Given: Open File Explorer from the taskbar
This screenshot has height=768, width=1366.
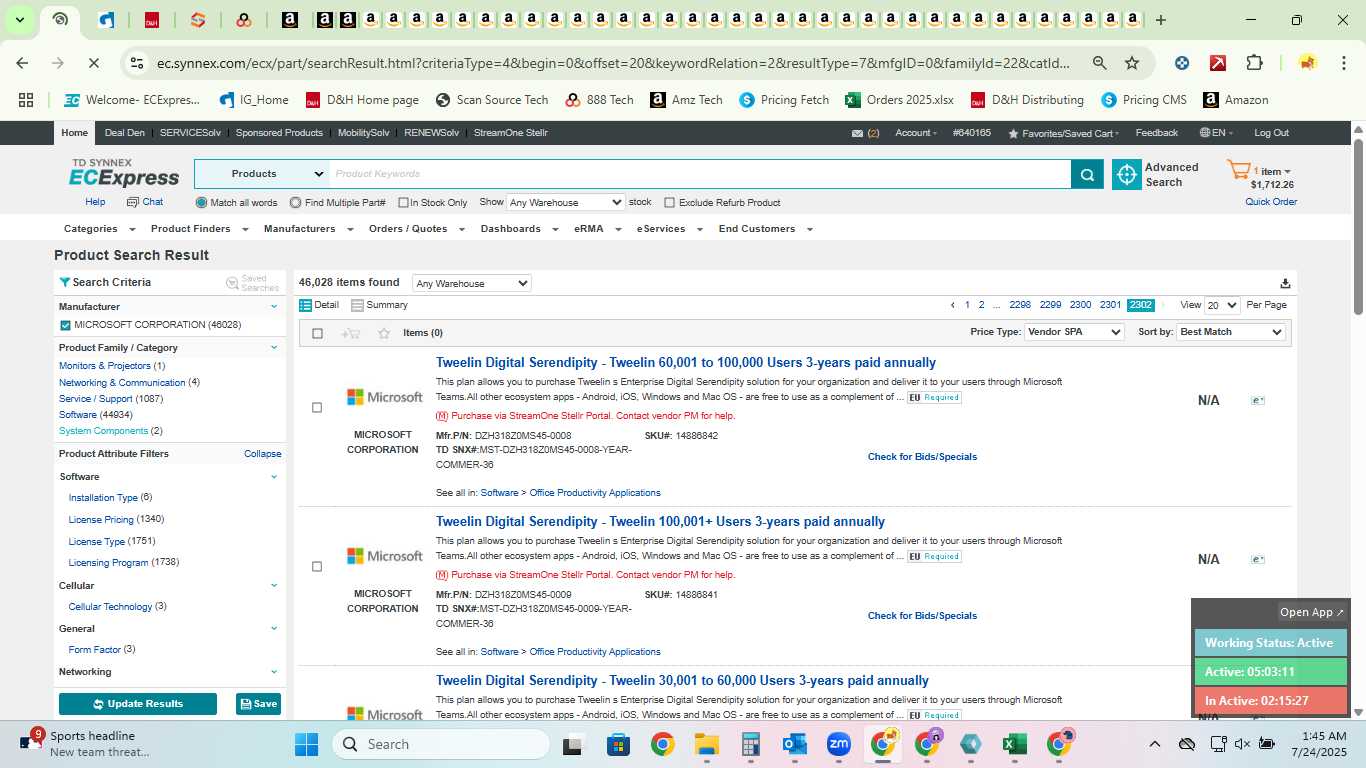Looking at the screenshot, I should tap(707, 744).
